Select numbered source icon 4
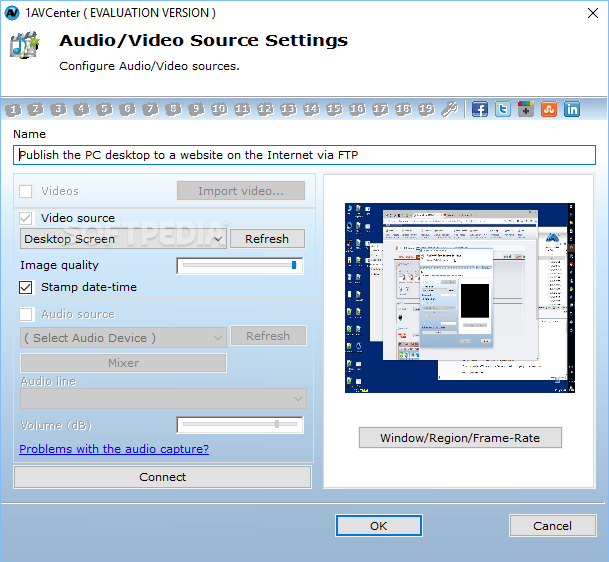This screenshot has width=609, height=562. point(82,110)
